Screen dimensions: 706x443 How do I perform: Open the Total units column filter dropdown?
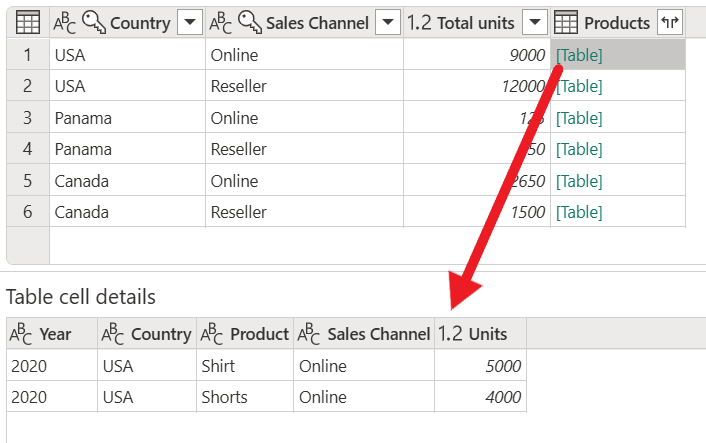[x=534, y=22]
